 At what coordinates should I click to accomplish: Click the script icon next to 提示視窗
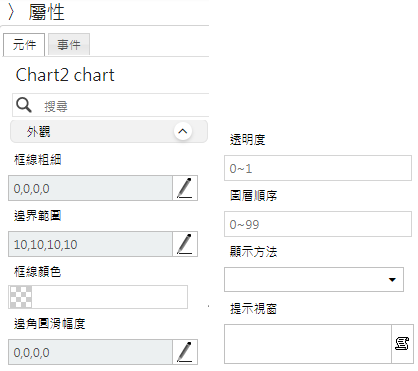point(402,344)
